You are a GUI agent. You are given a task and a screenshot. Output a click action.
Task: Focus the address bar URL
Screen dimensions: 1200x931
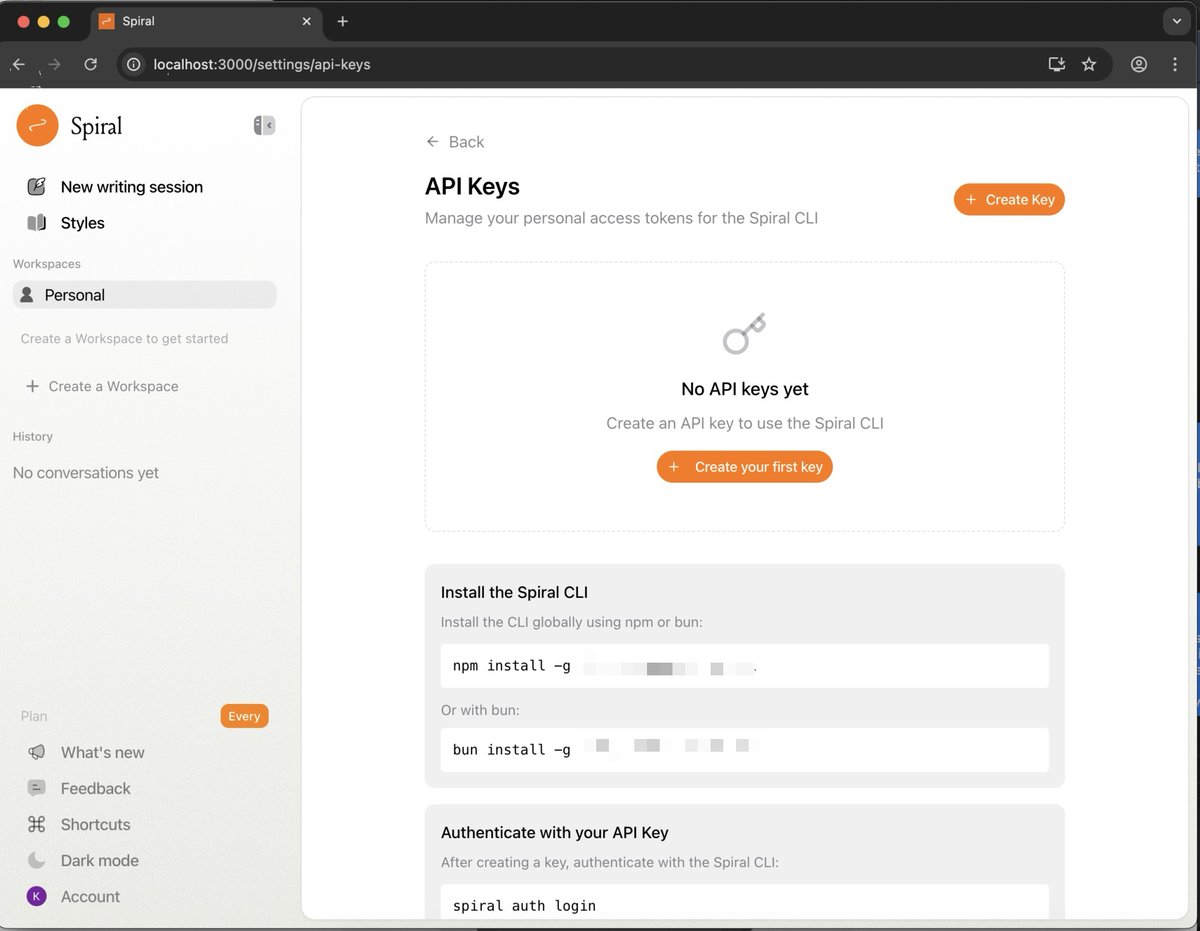262,64
